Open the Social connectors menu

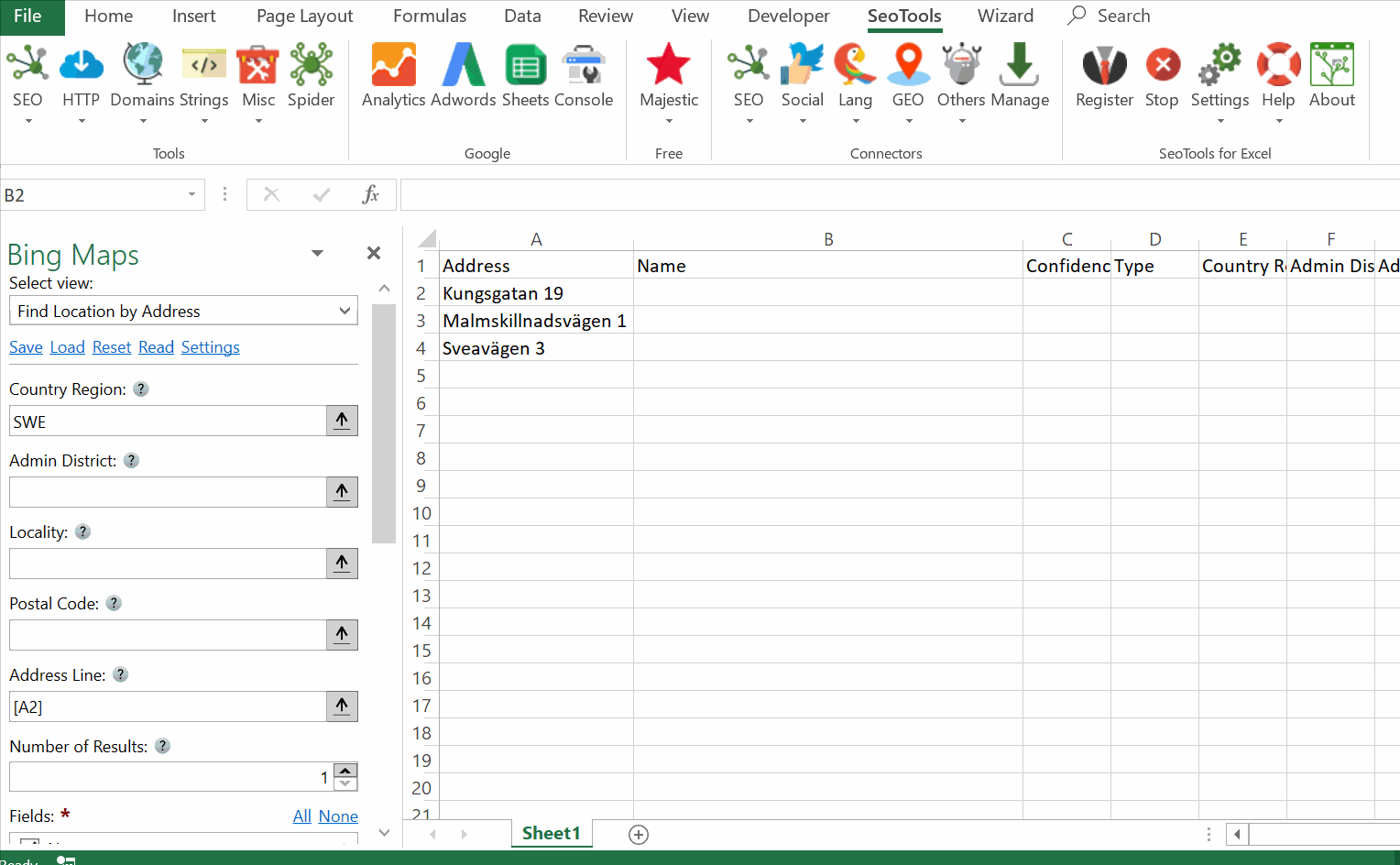[803, 82]
